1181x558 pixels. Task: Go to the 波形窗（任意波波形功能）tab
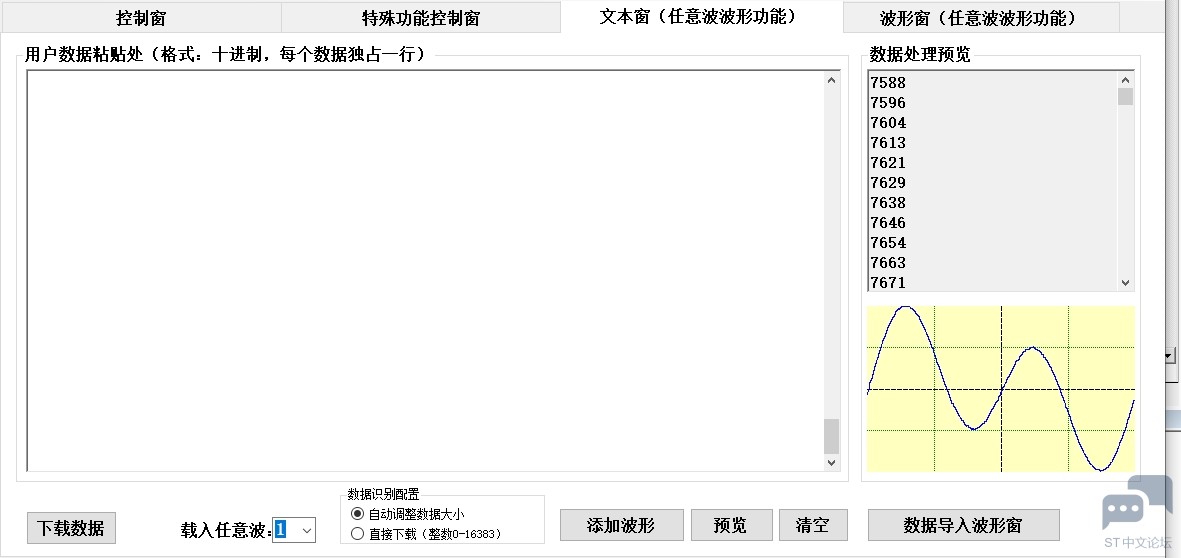(981, 17)
